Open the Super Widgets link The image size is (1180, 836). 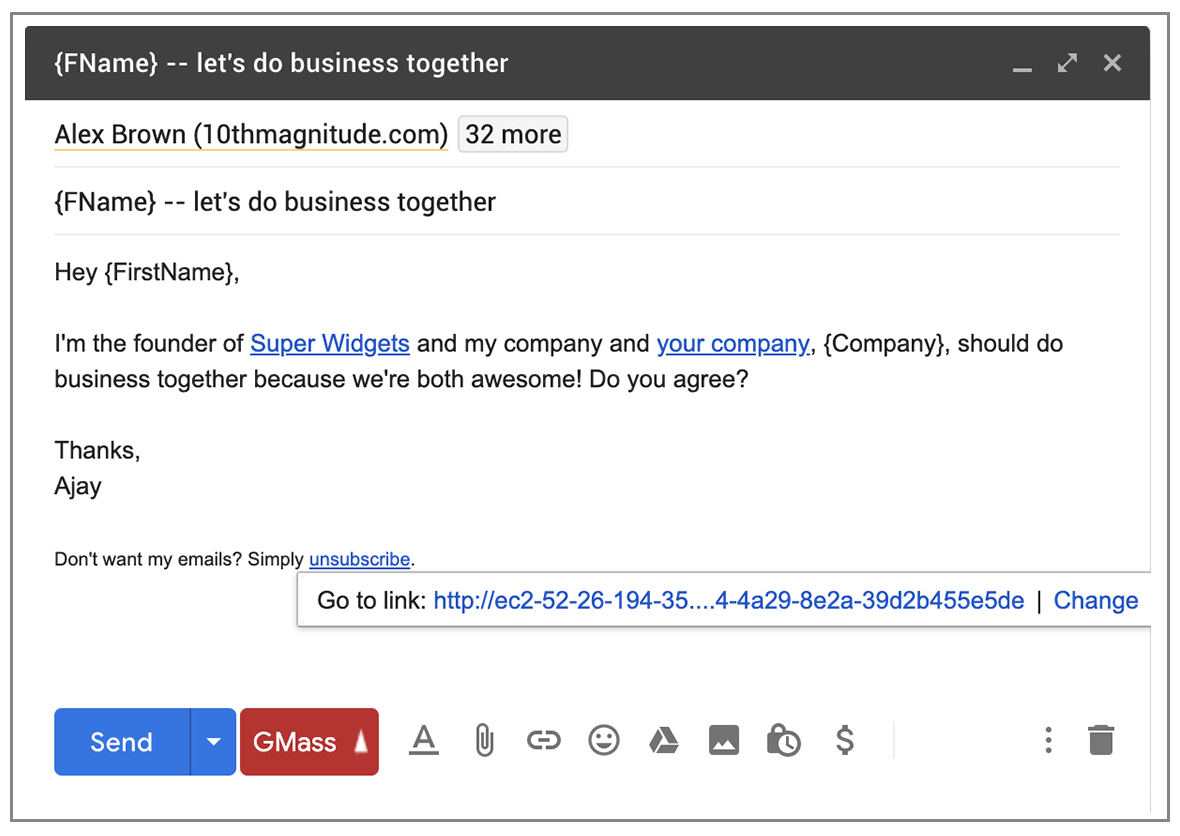tap(329, 344)
